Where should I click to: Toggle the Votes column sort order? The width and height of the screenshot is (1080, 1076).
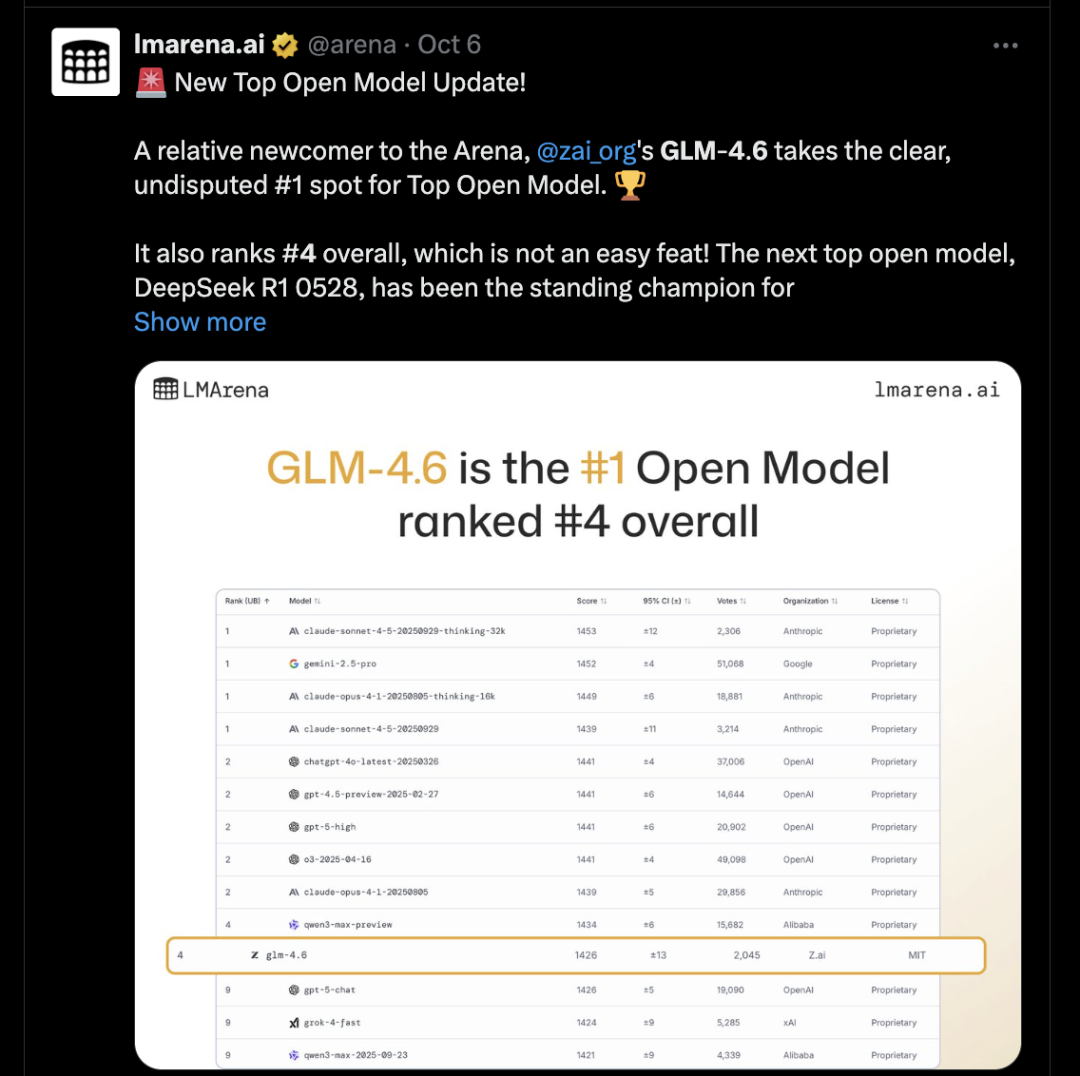(742, 601)
